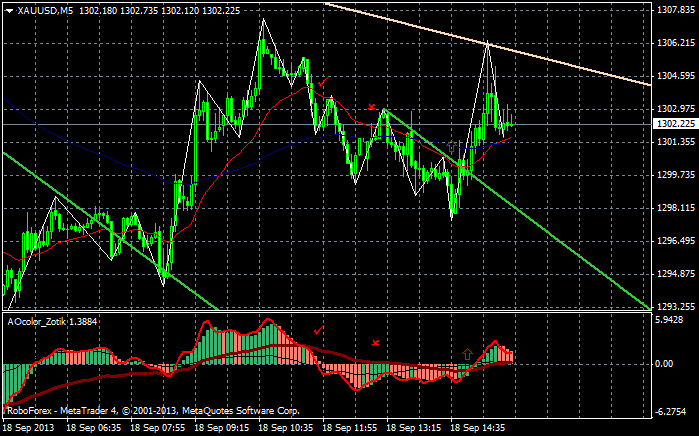699x436 pixels.
Task: Click the 1306.215 price scale value
Action: pyautogui.click(x=676, y=43)
